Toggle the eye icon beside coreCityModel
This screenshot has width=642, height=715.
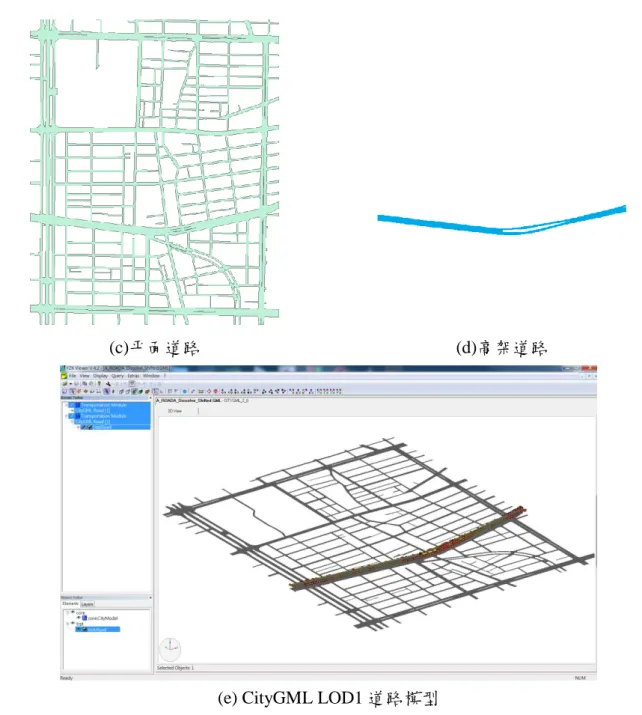click(x=78, y=617)
